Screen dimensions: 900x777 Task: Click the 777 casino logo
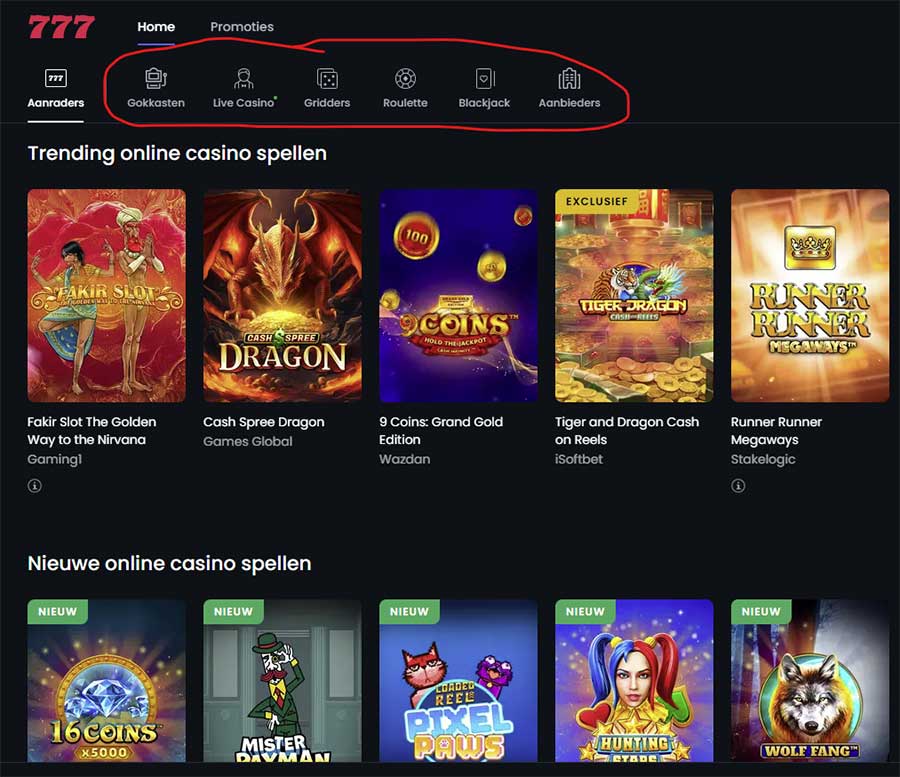[61, 26]
